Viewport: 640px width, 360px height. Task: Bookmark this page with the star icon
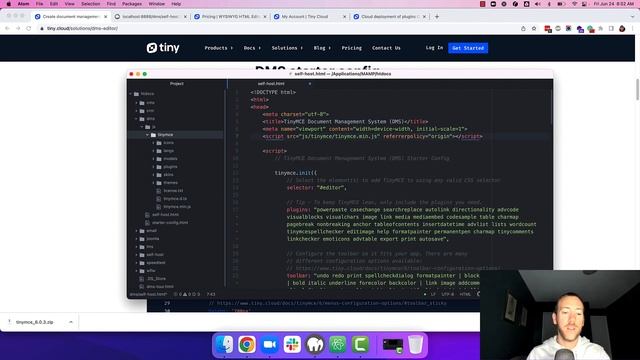click(534, 29)
